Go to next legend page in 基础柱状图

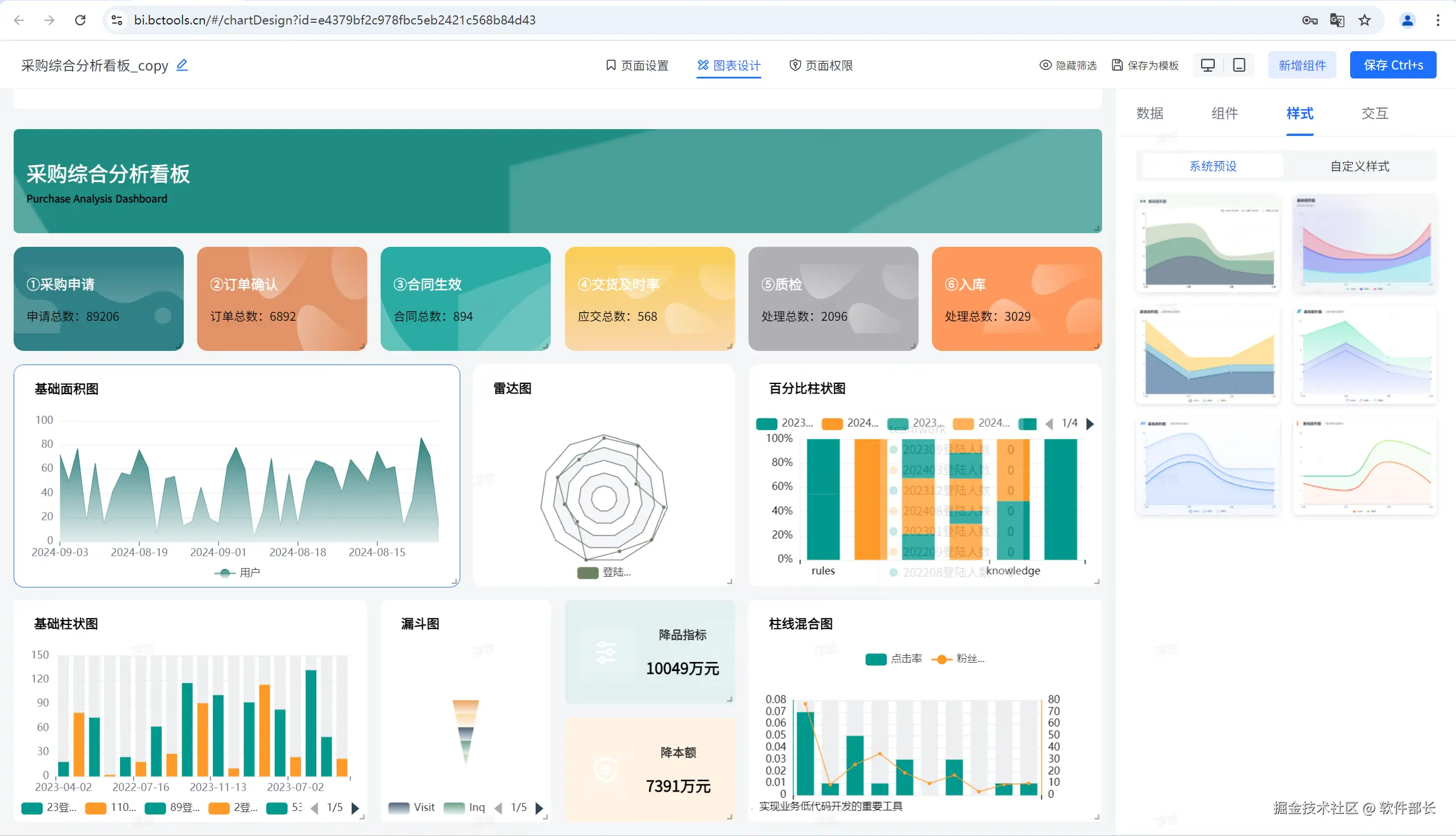pos(355,808)
